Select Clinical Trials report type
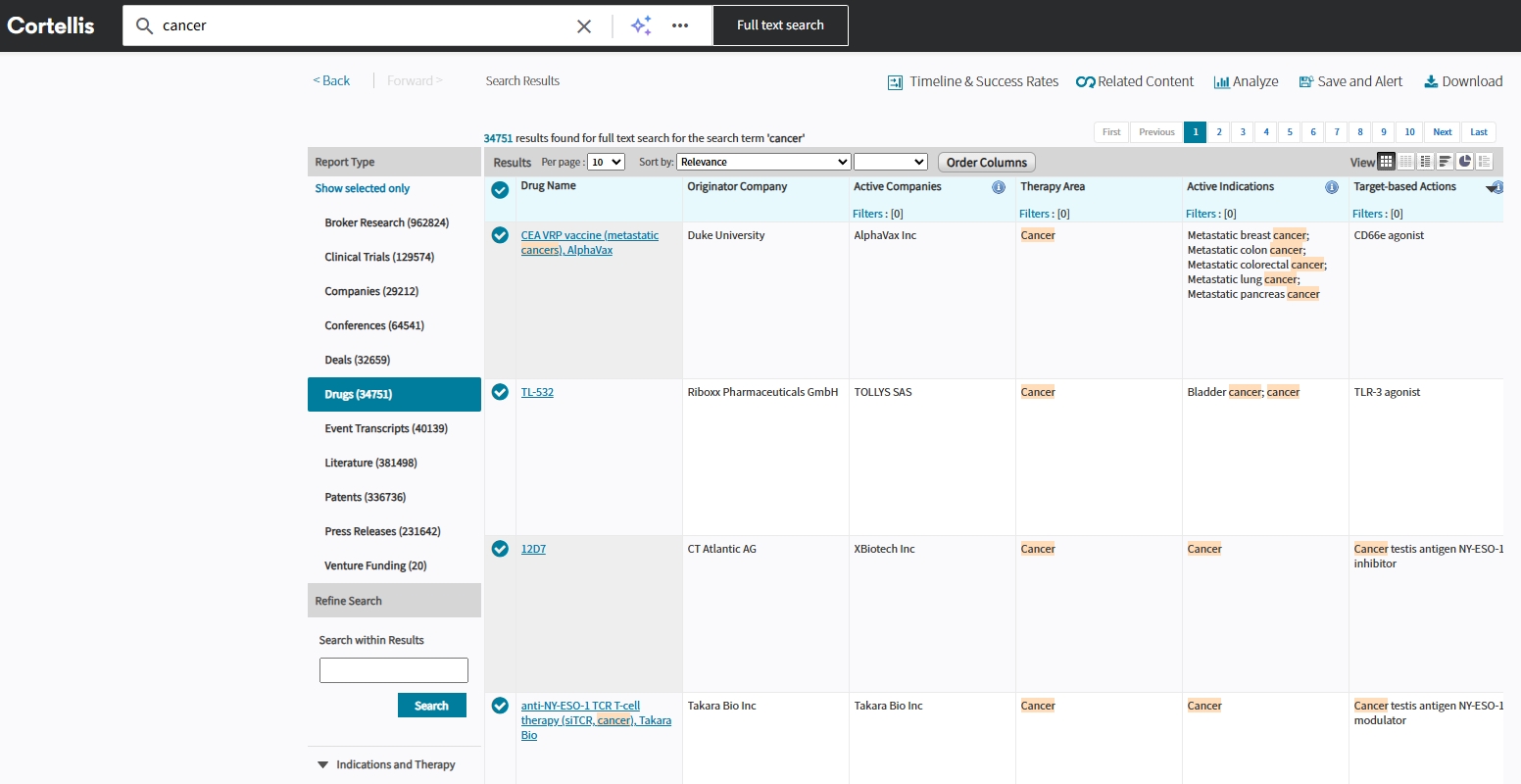1521x784 pixels. pos(379,257)
